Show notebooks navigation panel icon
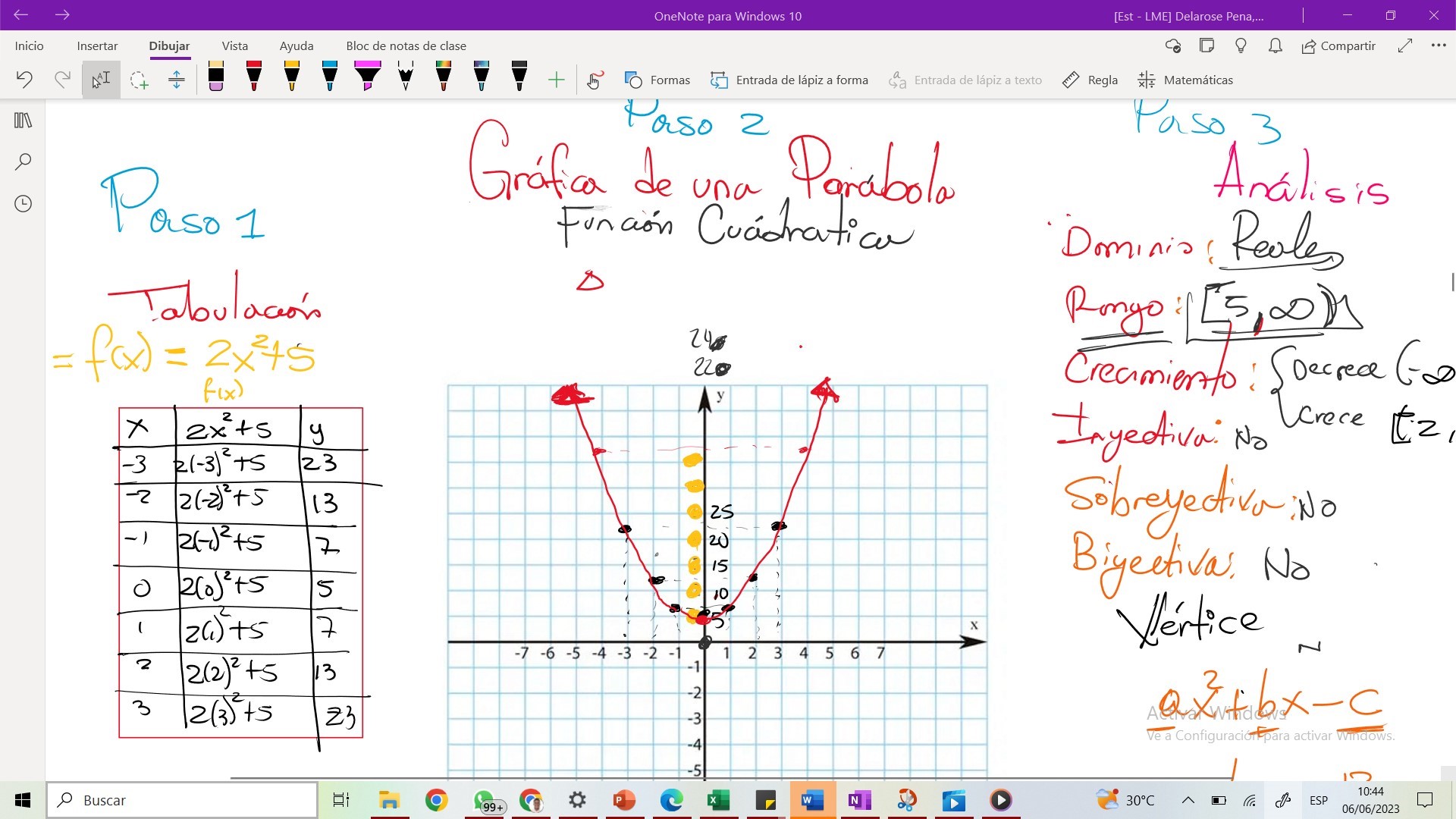This screenshot has height=819, width=1456. pos(23,121)
